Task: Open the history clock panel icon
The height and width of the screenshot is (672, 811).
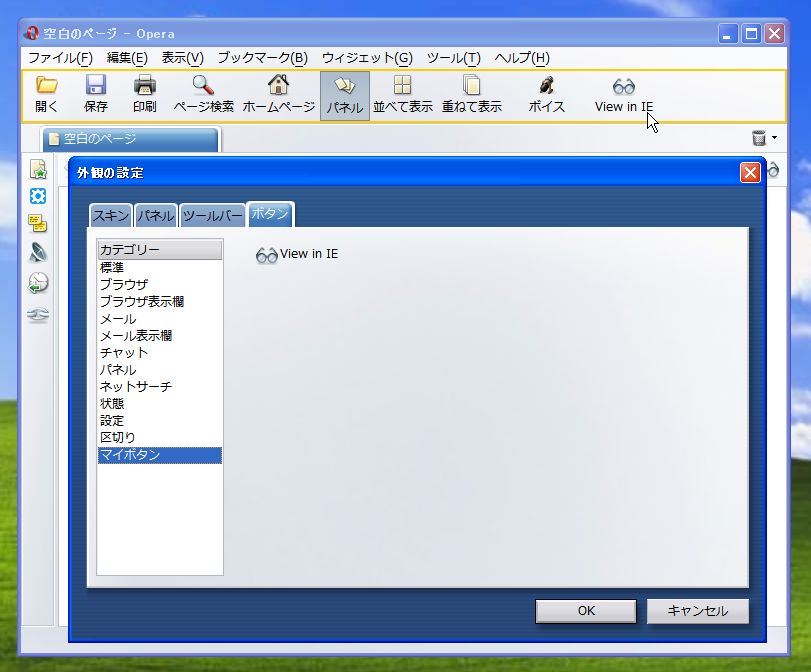Action: click(38, 283)
